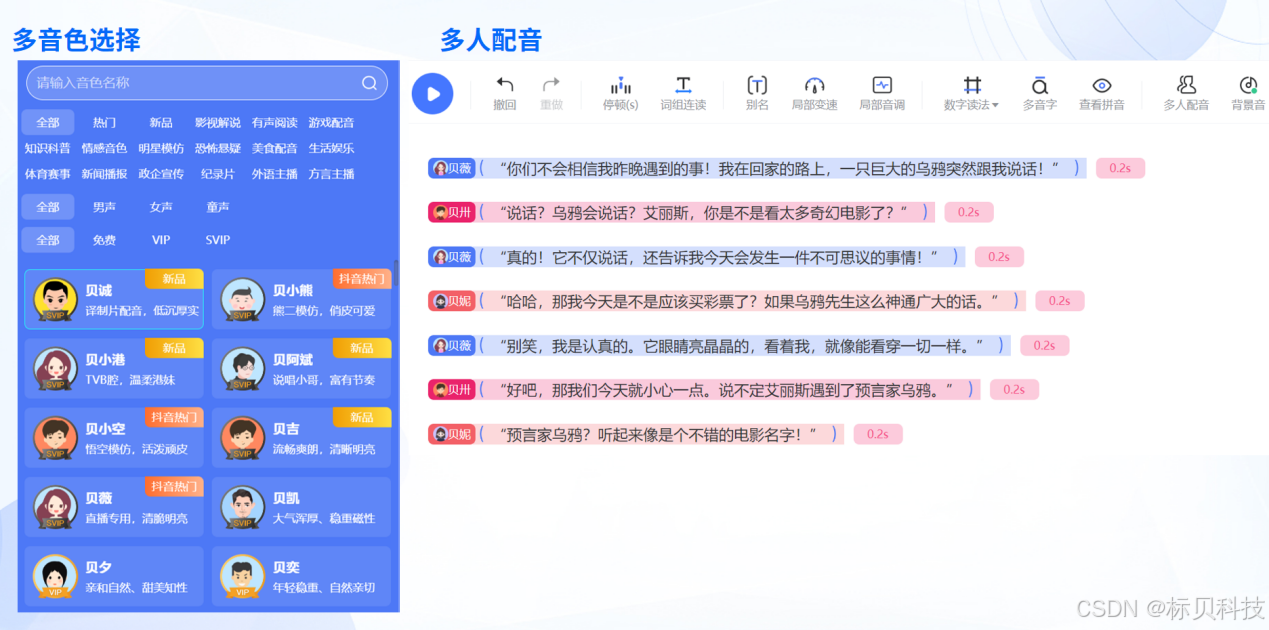
Task: Toggle 查看拼音 eye icon
Action: point(1102,85)
